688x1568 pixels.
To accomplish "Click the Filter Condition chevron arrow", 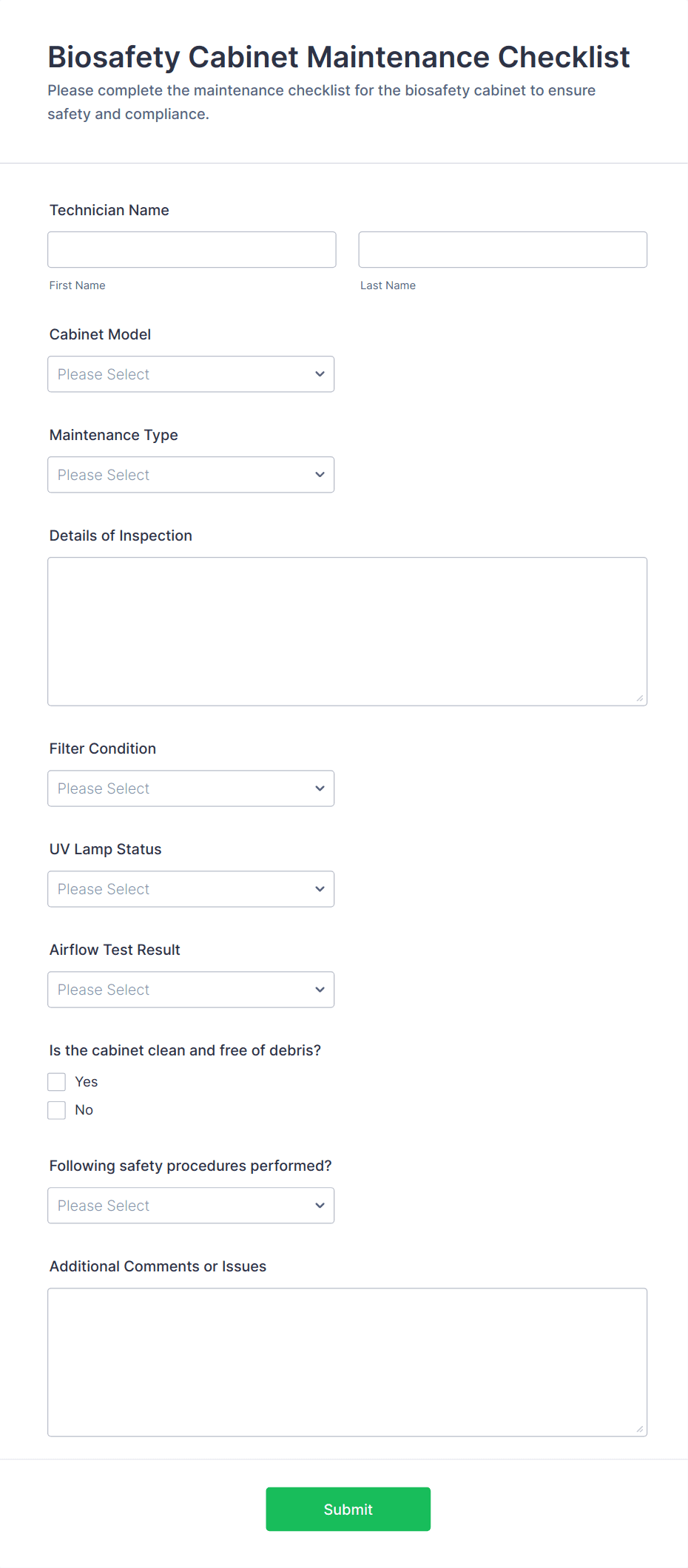I will [320, 788].
